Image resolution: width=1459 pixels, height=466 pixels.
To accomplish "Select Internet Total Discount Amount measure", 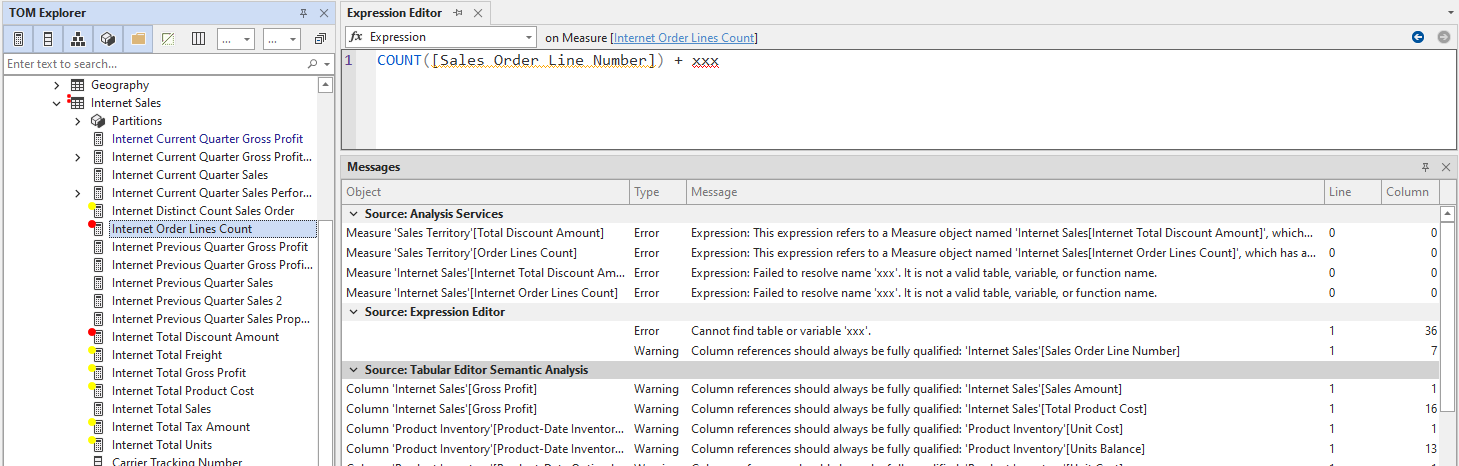I will 195,337.
